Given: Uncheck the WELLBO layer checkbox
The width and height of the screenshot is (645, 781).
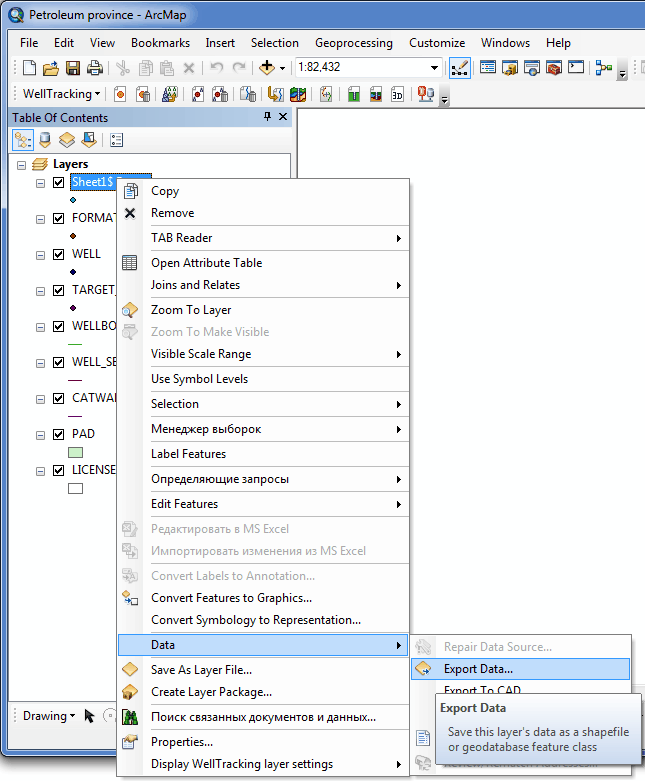Looking at the screenshot, I should coord(59,326).
